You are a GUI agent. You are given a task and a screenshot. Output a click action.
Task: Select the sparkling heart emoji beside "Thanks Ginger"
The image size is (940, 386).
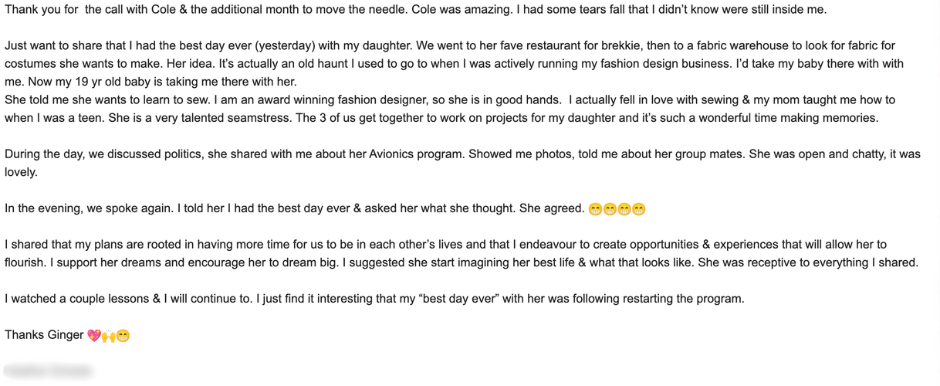coord(94,336)
